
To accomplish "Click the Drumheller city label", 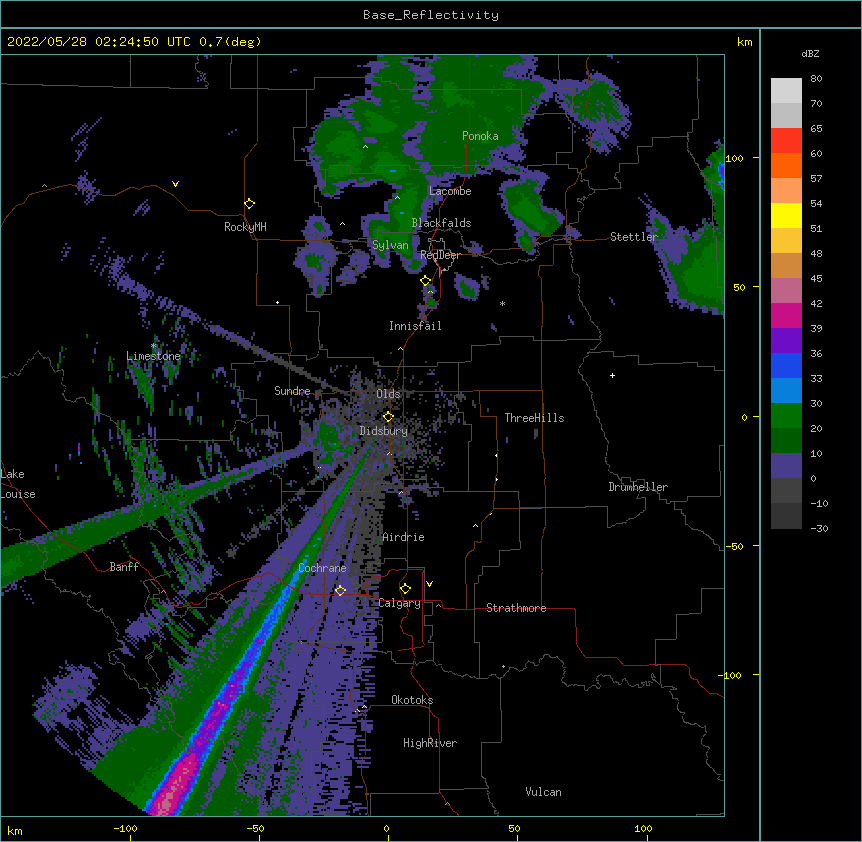I will pyautogui.click(x=638, y=487).
